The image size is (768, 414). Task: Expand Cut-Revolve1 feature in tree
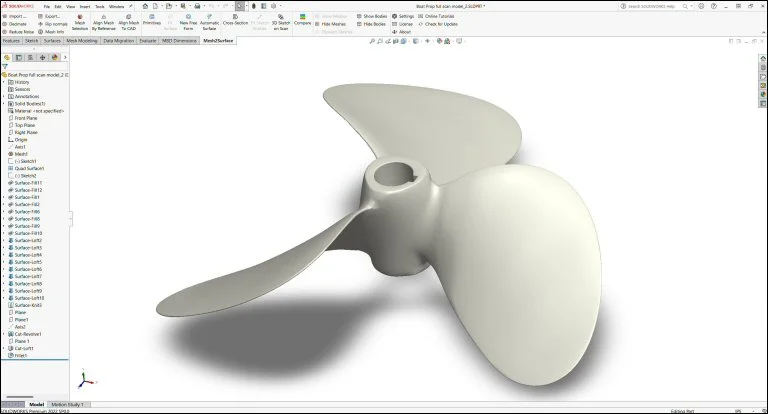click(4, 334)
